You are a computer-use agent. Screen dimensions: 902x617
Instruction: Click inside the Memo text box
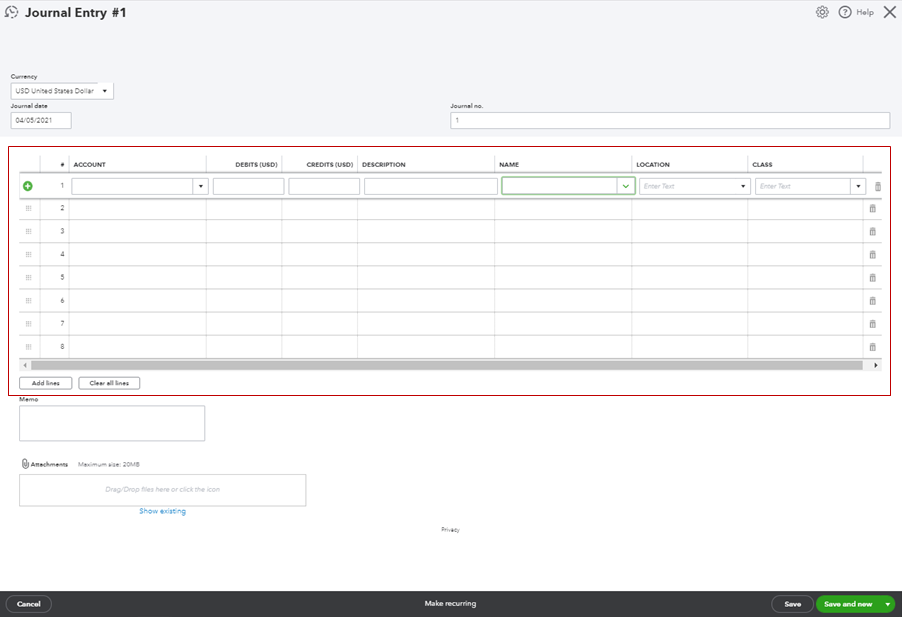(110, 422)
